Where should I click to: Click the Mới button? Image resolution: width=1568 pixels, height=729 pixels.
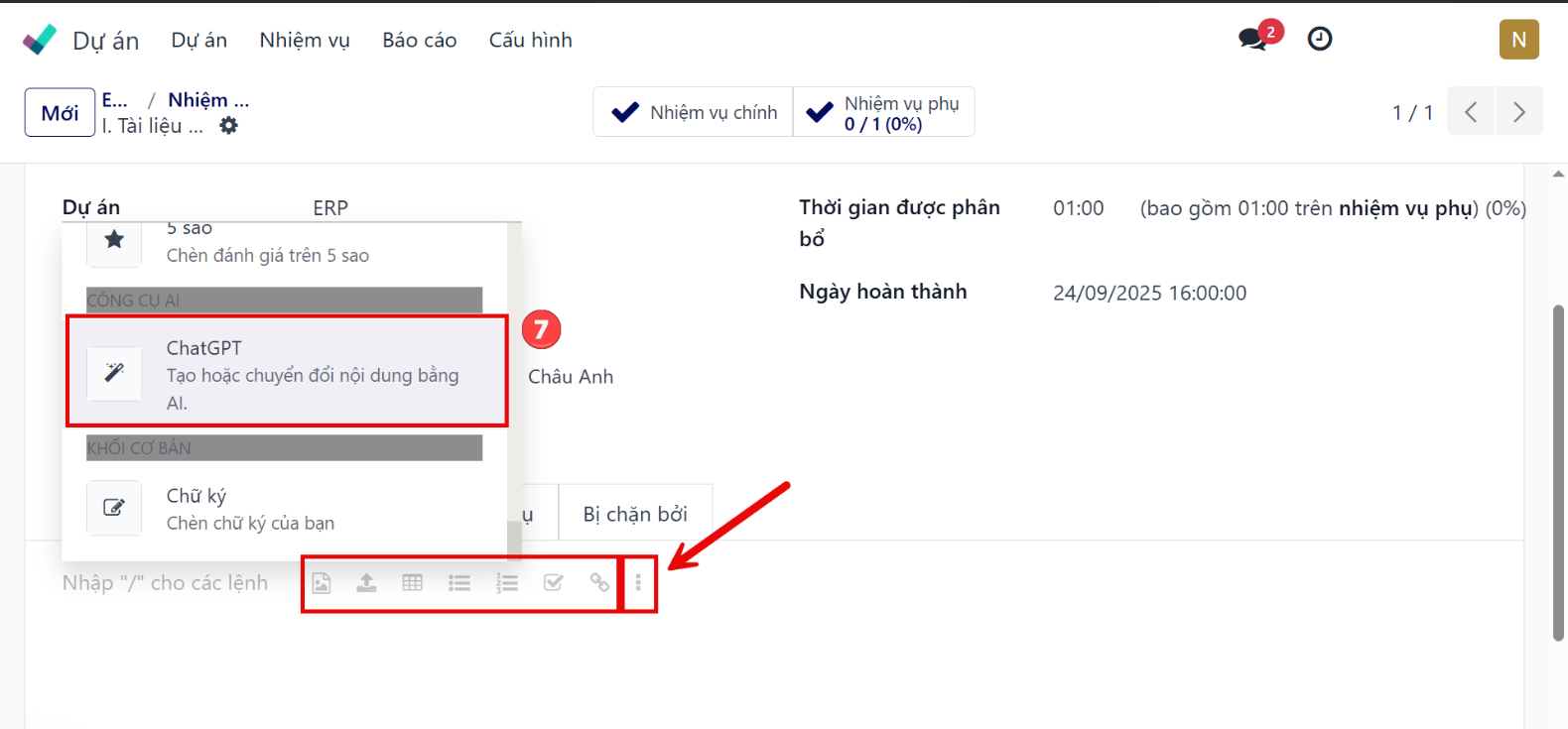pos(60,113)
